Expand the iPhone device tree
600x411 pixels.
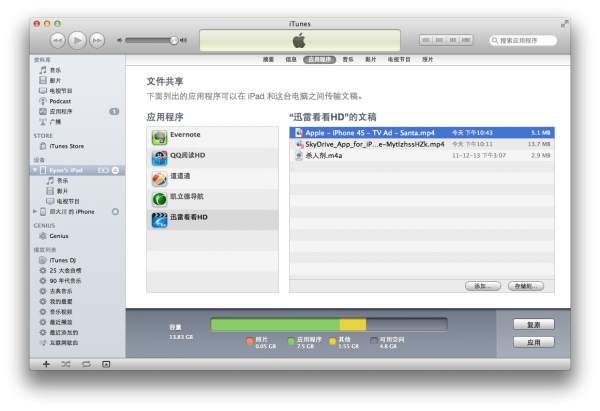point(35,211)
